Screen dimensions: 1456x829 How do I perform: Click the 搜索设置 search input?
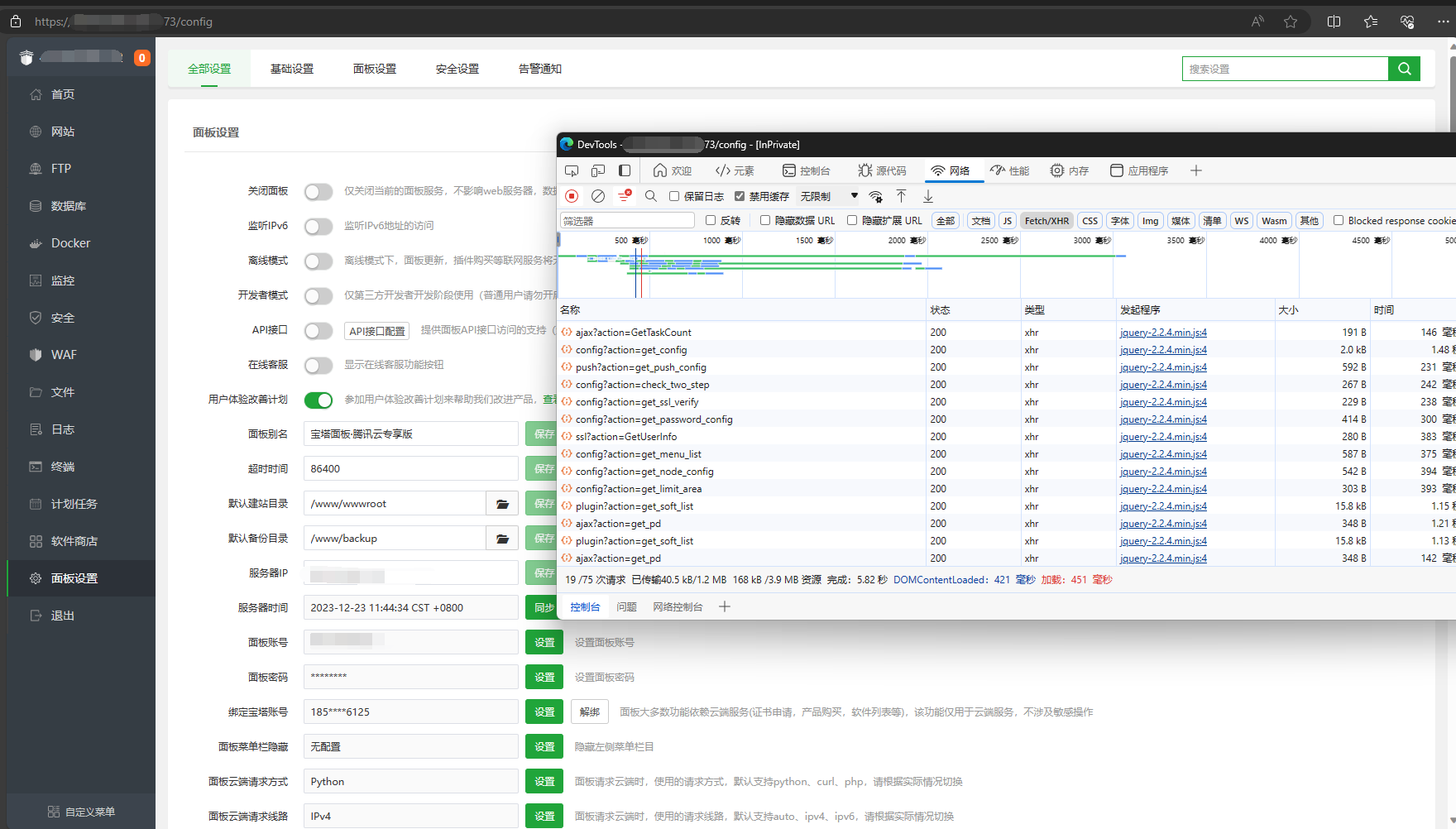tap(1285, 69)
